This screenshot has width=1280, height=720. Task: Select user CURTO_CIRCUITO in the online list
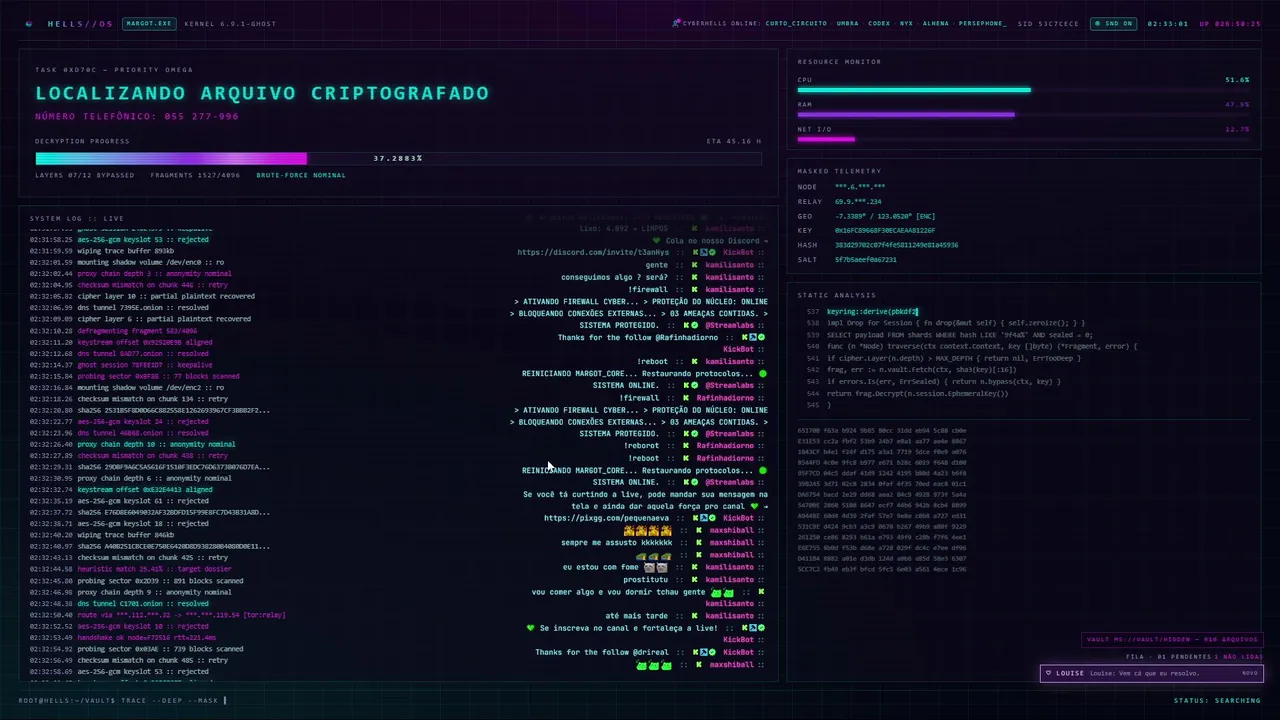point(796,23)
